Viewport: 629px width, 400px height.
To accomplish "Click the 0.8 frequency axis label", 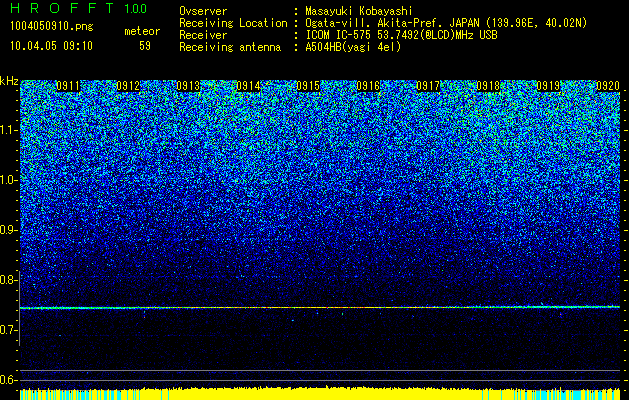I will point(8,280).
